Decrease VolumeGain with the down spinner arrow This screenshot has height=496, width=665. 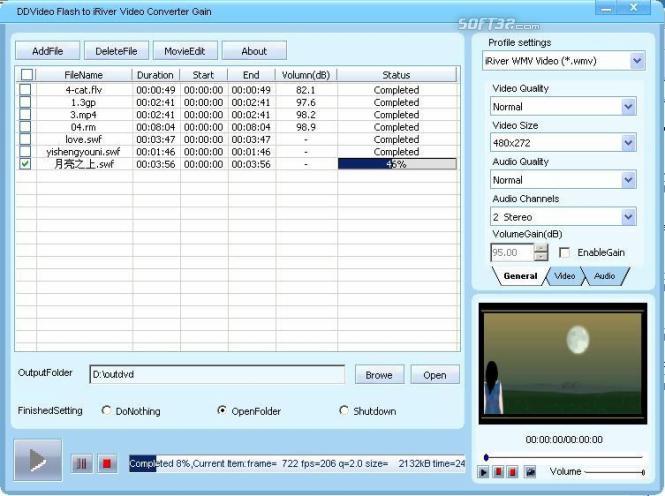(x=541, y=257)
